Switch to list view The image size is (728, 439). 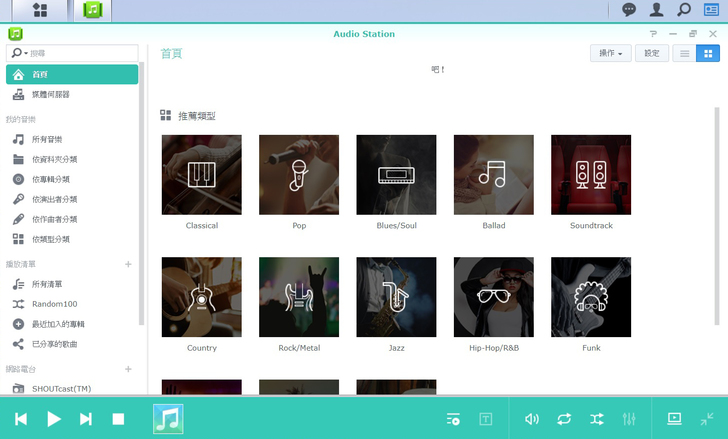click(684, 53)
